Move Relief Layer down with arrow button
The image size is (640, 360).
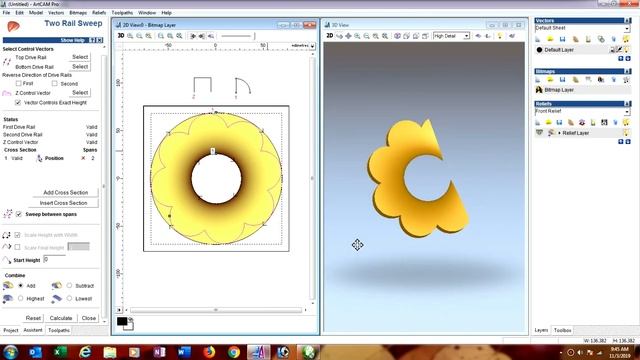(x=628, y=142)
